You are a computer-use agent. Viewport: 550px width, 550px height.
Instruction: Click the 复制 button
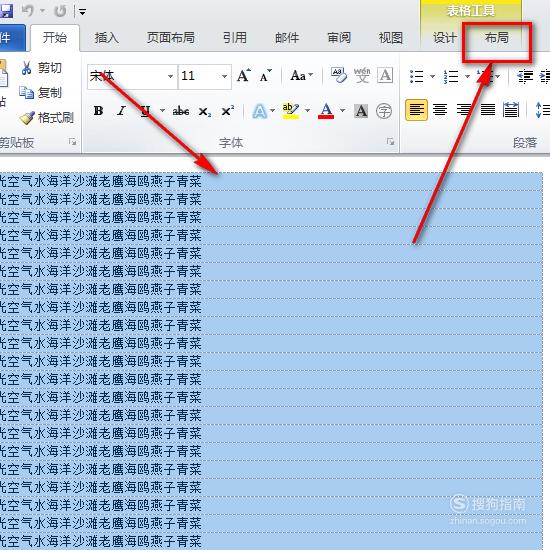tap(41, 93)
